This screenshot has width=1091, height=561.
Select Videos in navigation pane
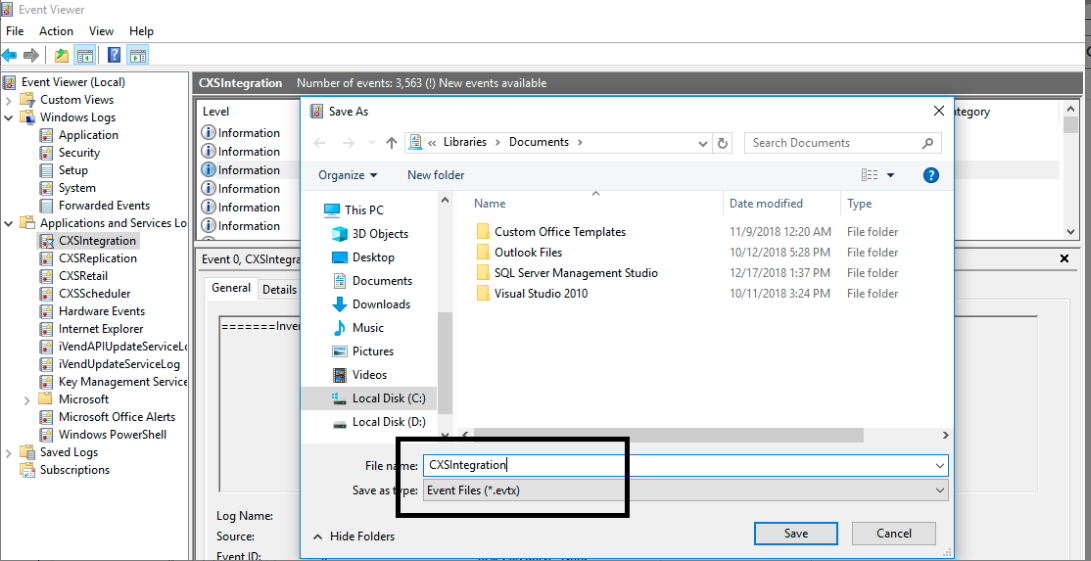coord(359,375)
